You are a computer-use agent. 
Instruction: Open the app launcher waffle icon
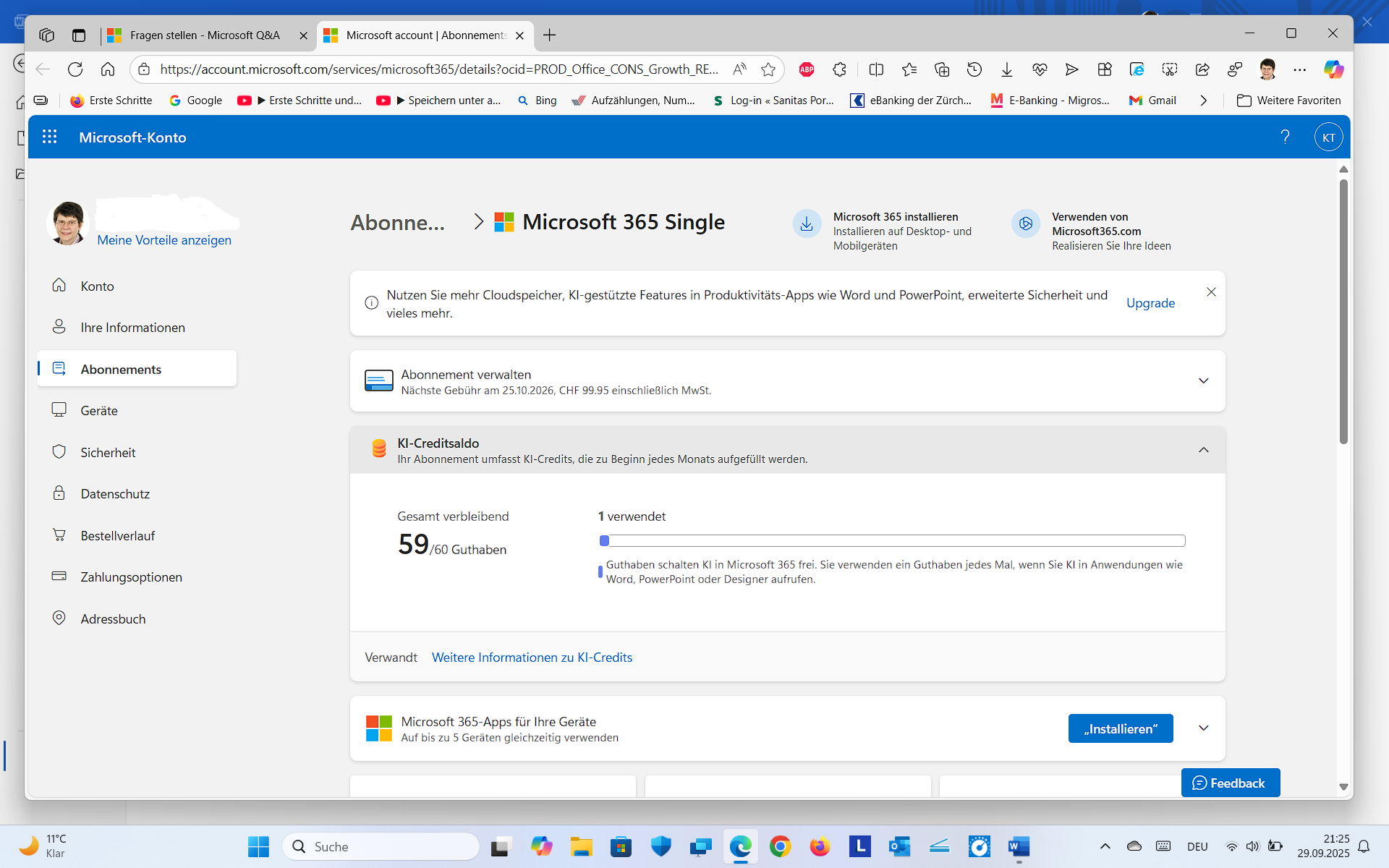(49, 136)
